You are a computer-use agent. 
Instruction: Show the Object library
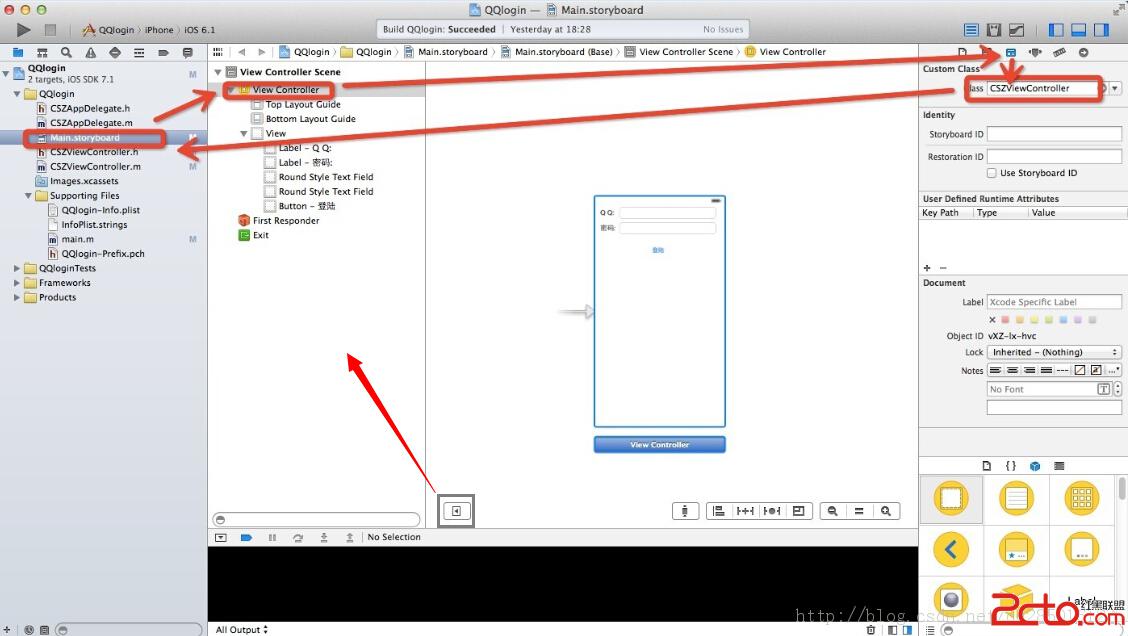[x=1035, y=466]
